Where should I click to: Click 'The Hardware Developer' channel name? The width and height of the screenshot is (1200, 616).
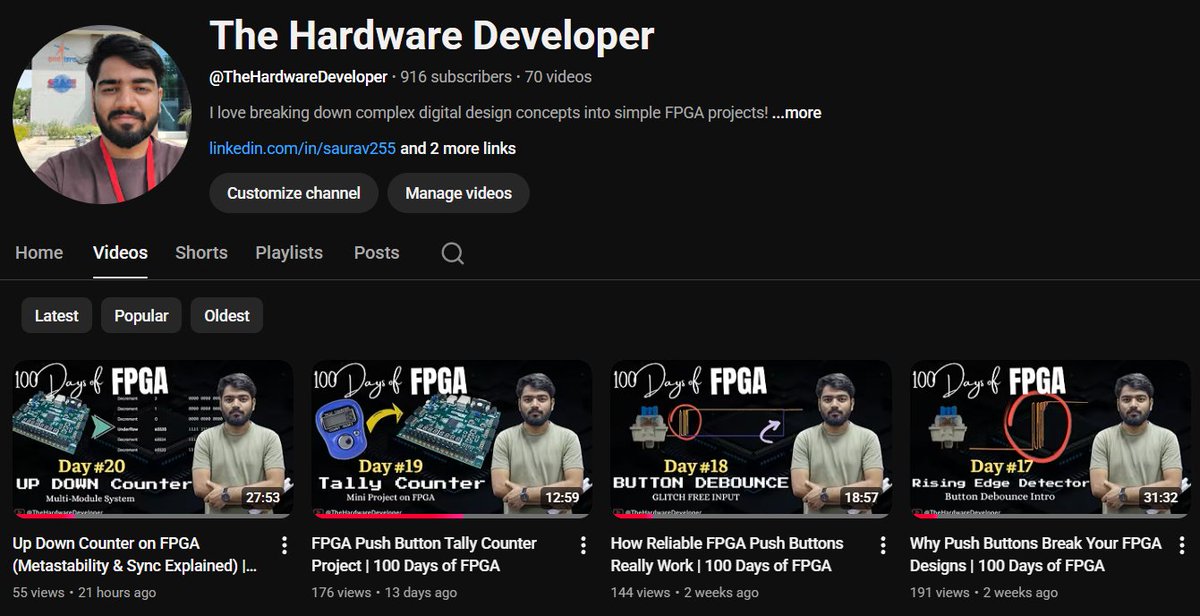(432, 36)
